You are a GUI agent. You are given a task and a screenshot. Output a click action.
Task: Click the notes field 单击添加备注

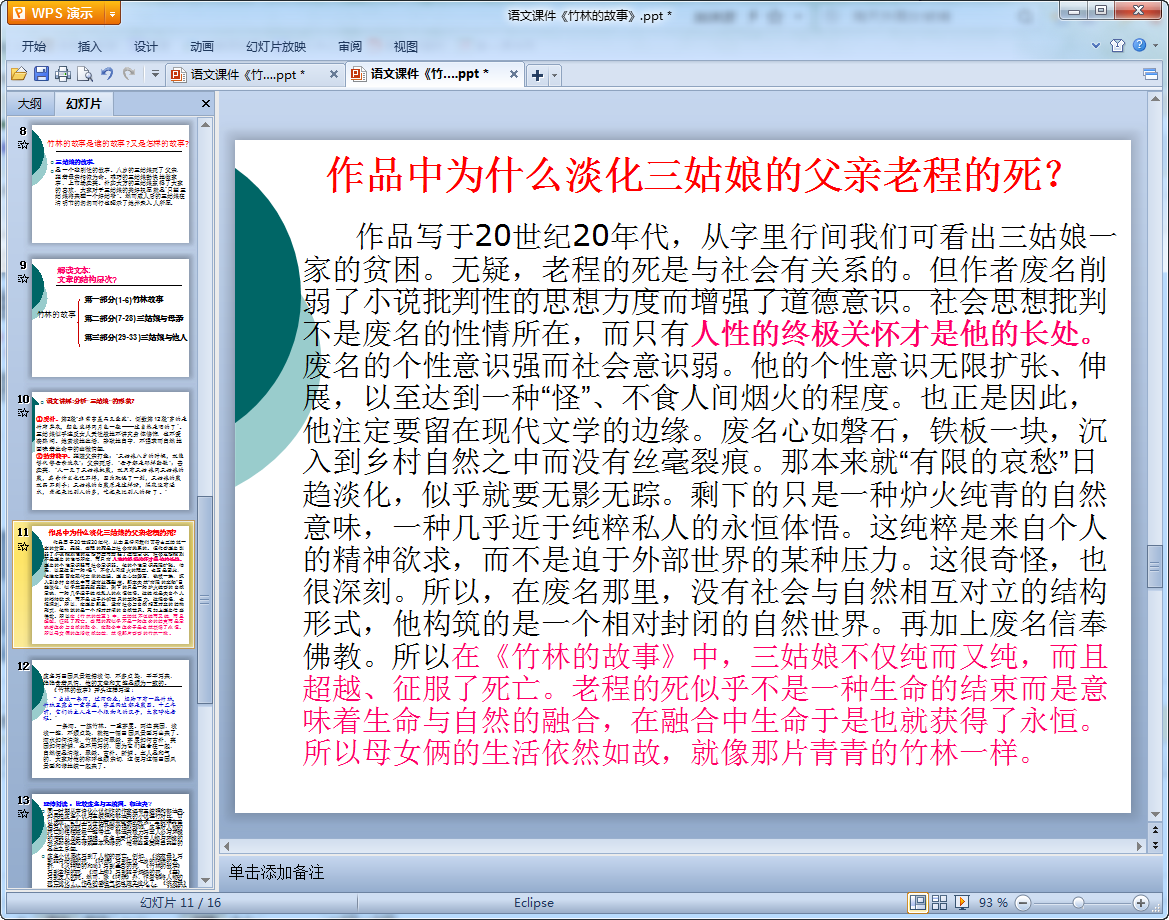(276, 872)
